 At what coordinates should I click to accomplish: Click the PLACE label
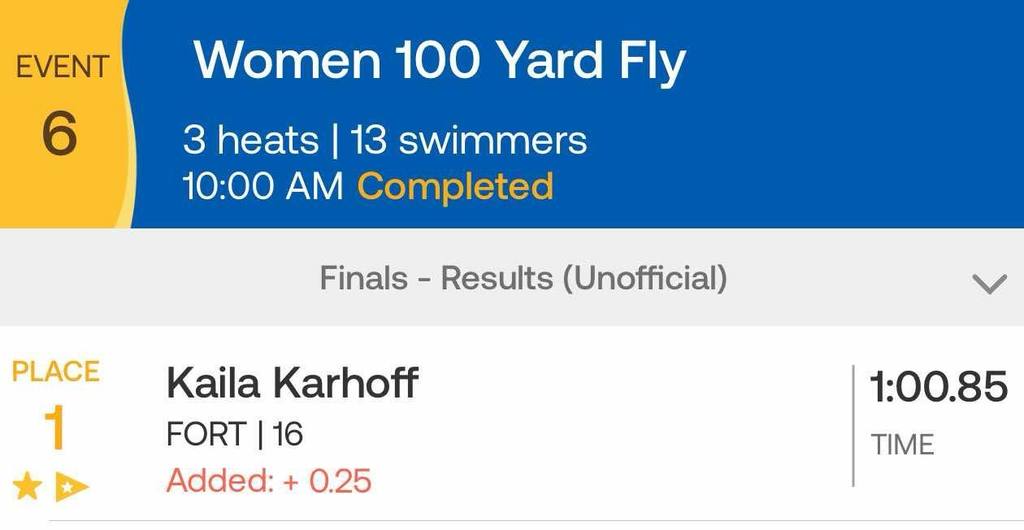pos(55,372)
